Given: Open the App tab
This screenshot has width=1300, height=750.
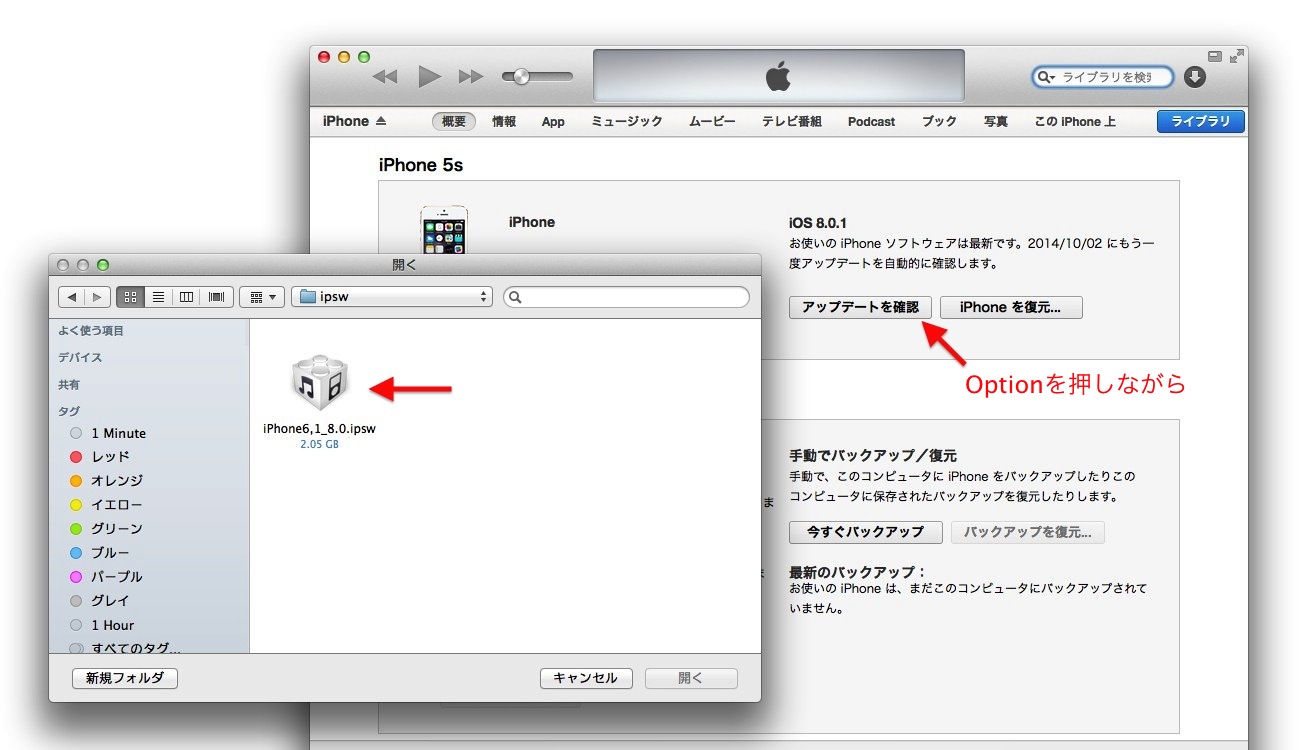Looking at the screenshot, I should coord(553,121).
